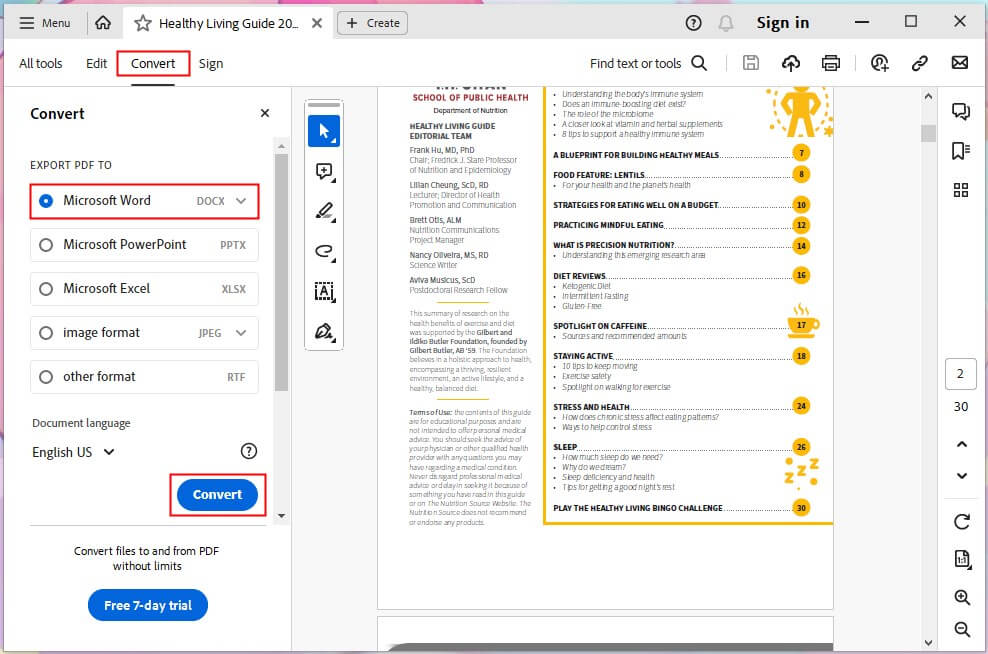The width and height of the screenshot is (988, 654).
Task: Copy the share link icon
Action: (x=919, y=62)
